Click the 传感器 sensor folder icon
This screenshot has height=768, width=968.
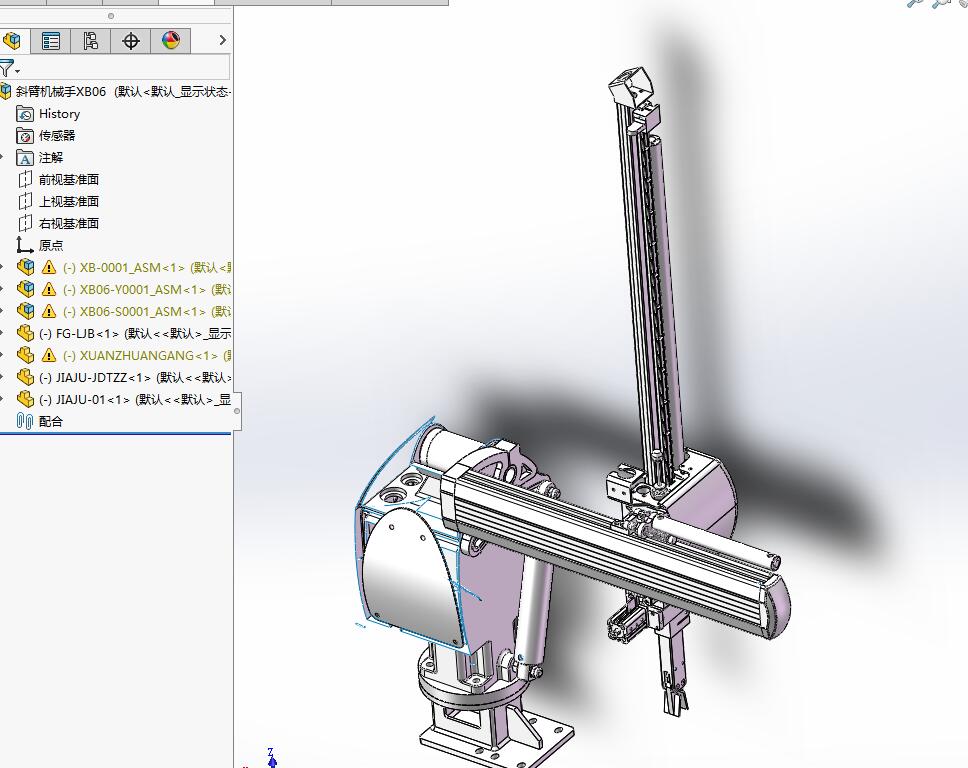25,136
